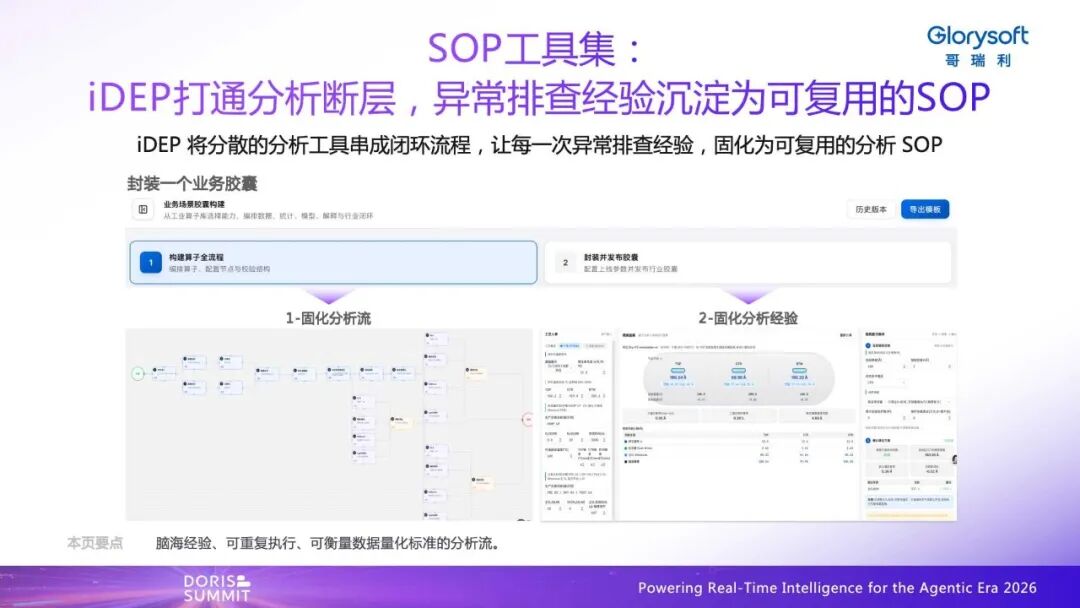Click the 1-固化分析流 label

[329, 318]
